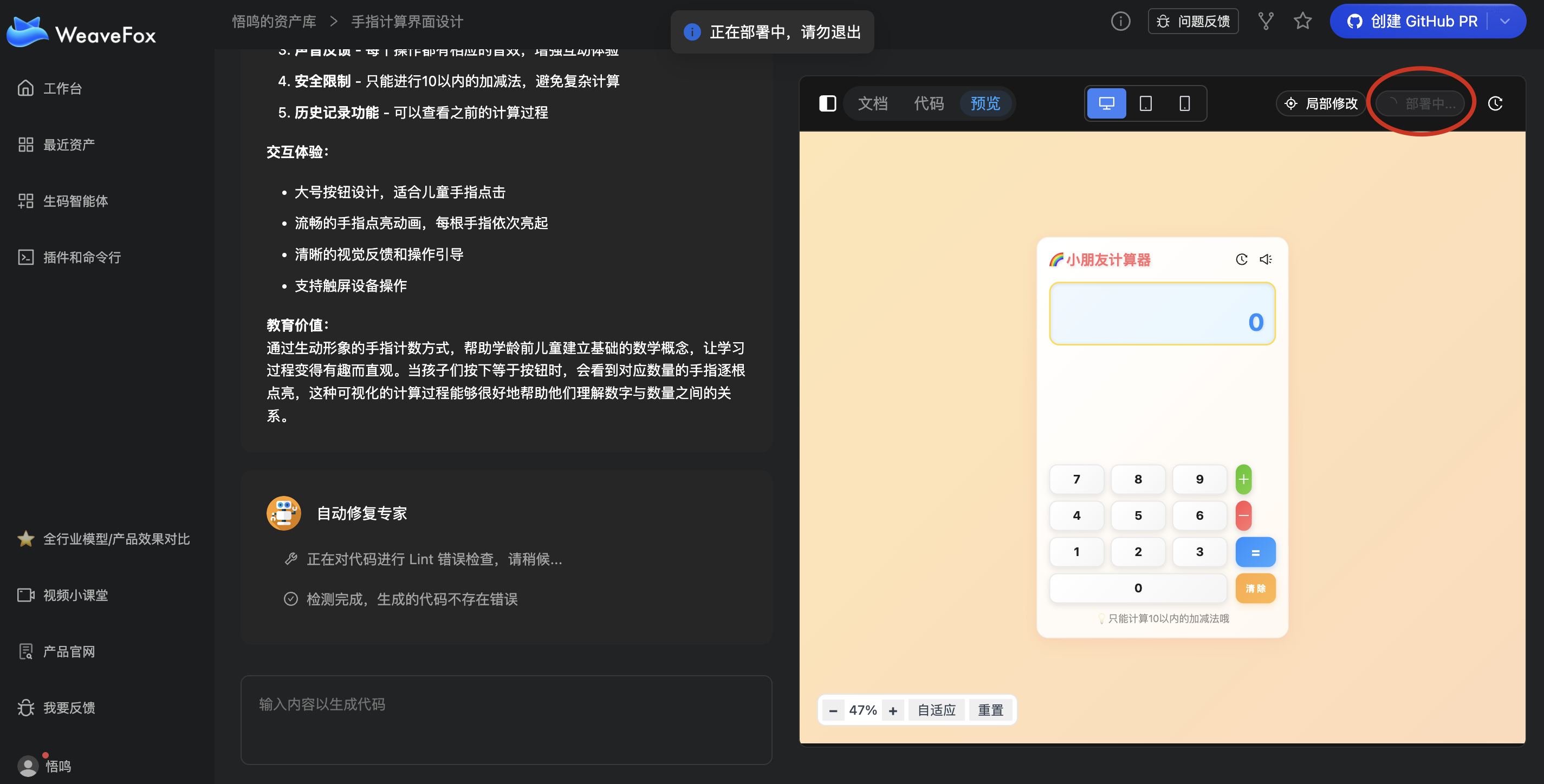The image size is (1544, 784).
Task: Star this project with the star icon
Action: coord(1302,22)
